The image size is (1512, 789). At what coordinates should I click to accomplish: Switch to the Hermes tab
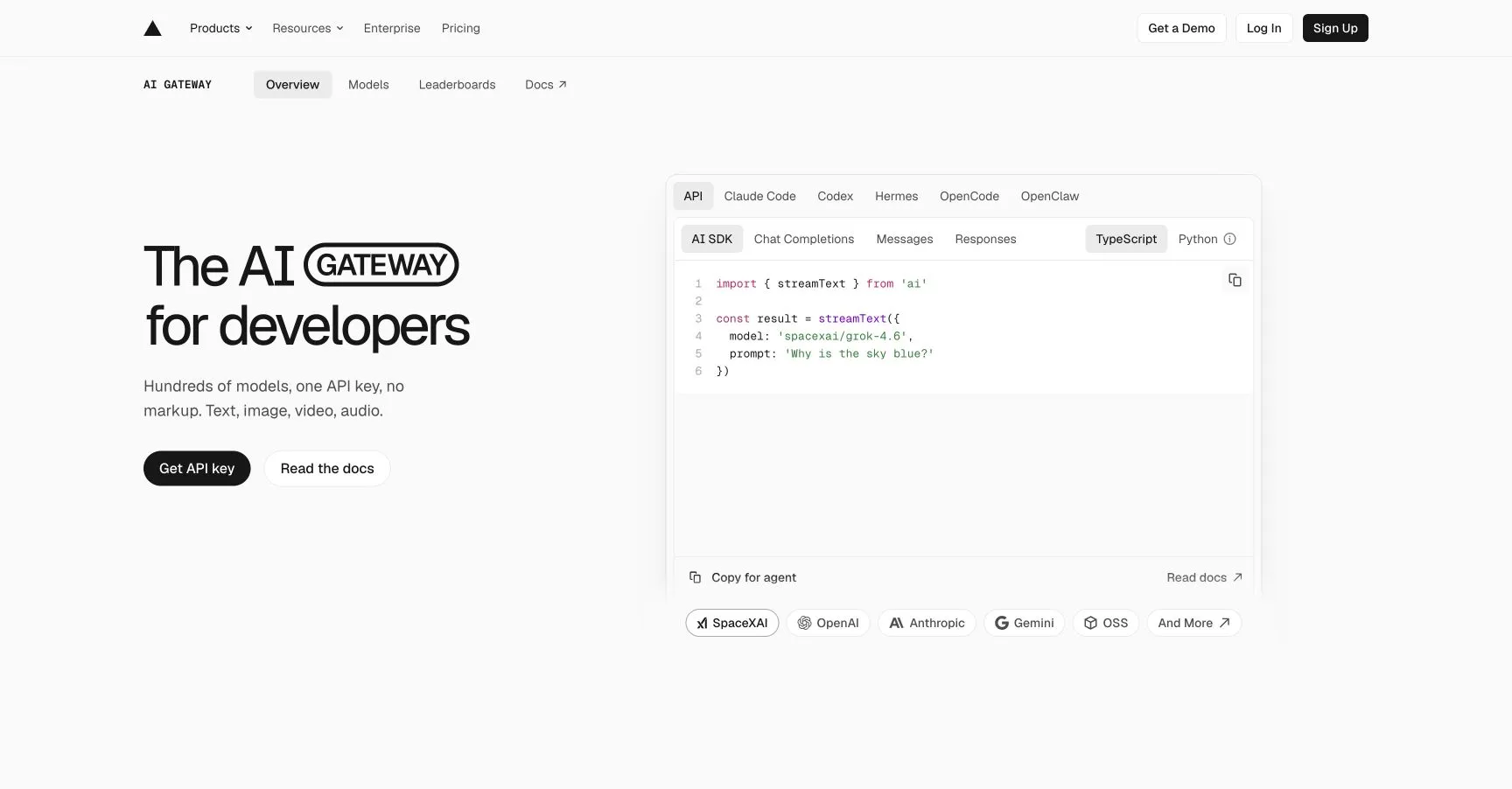896,196
